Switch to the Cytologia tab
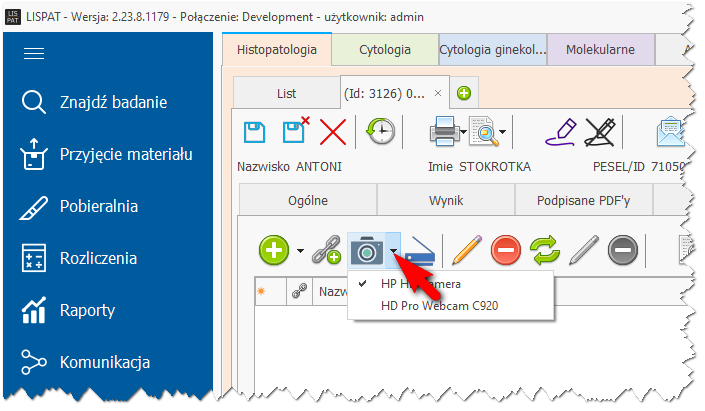705x411 pixels. pos(384,48)
